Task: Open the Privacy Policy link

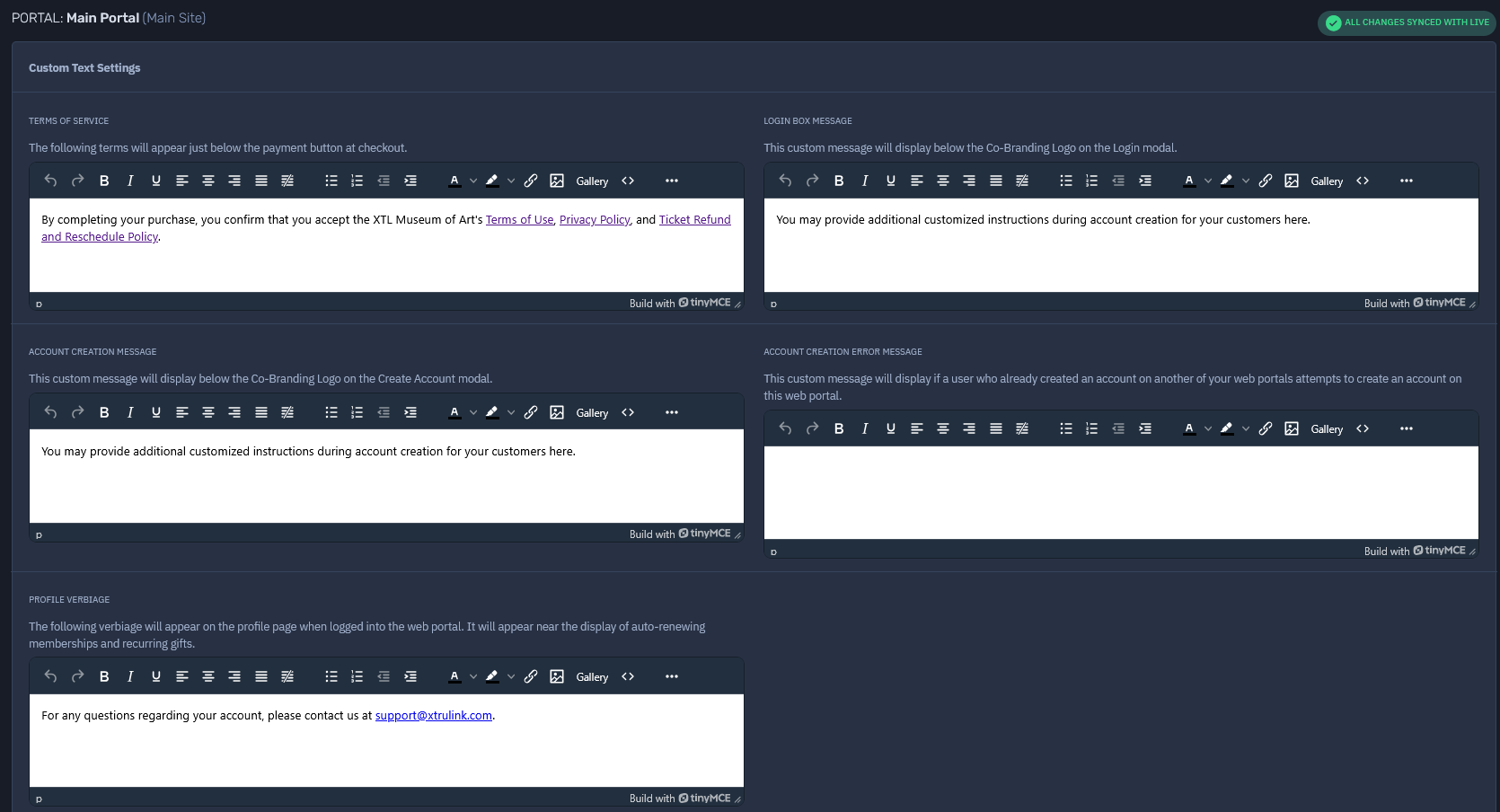Action: tap(595, 219)
